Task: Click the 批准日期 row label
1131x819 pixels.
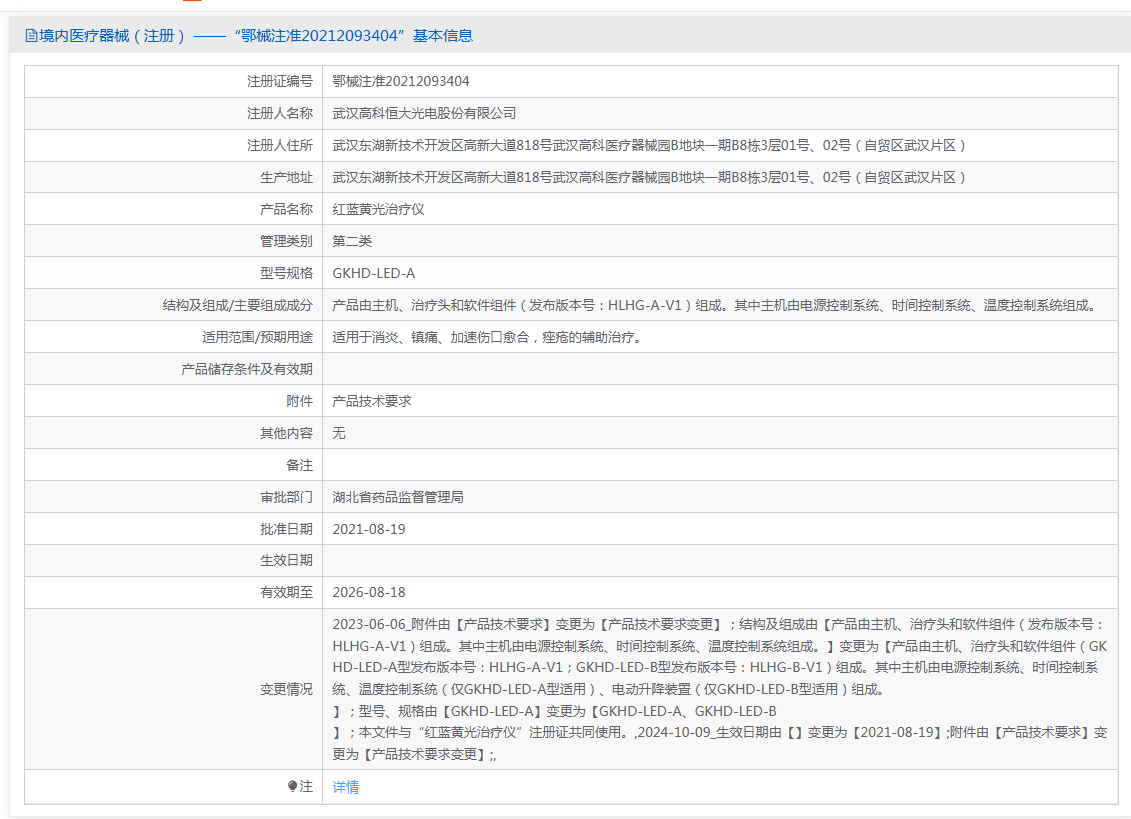Action: click(x=286, y=529)
